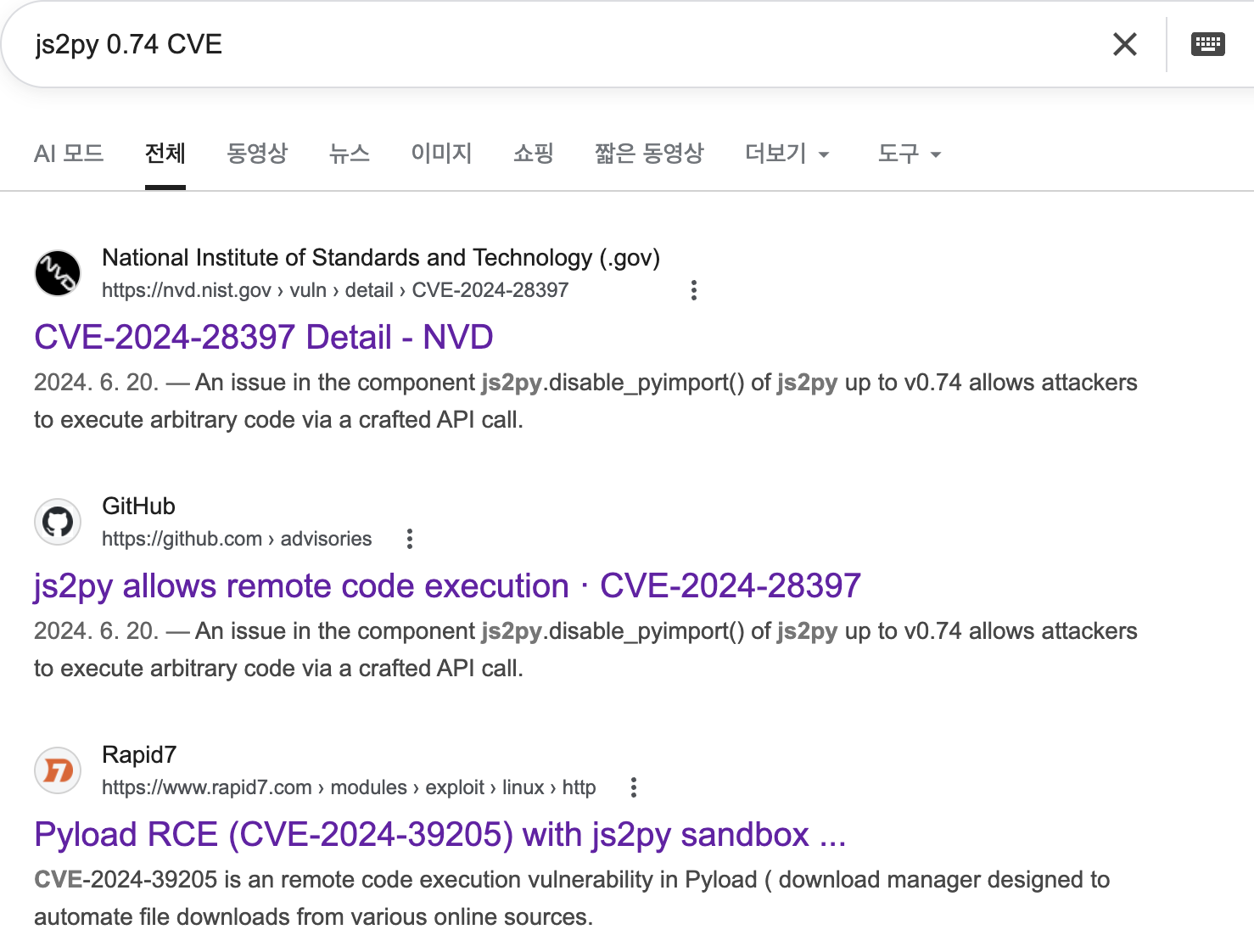Click the GitHub site name
Image resolution: width=1254 pixels, height=952 pixels.
click(138, 507)
